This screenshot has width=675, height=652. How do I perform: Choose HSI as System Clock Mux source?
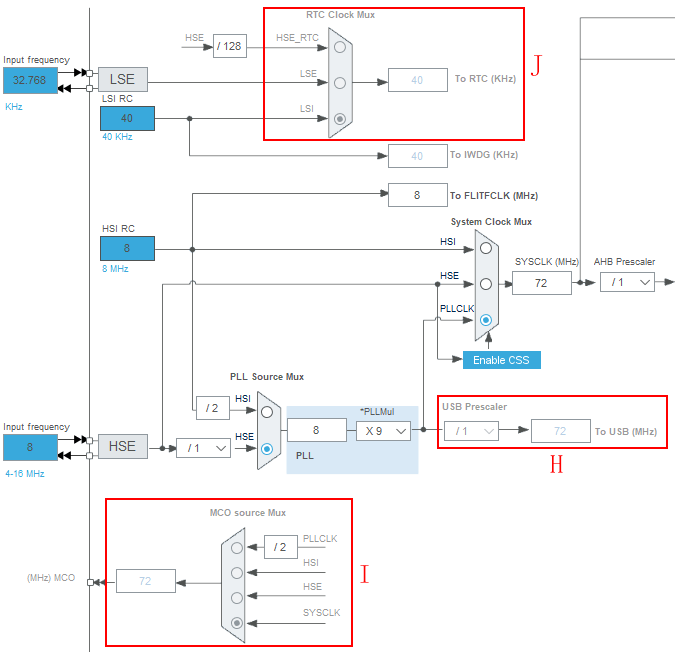(485, 248)
